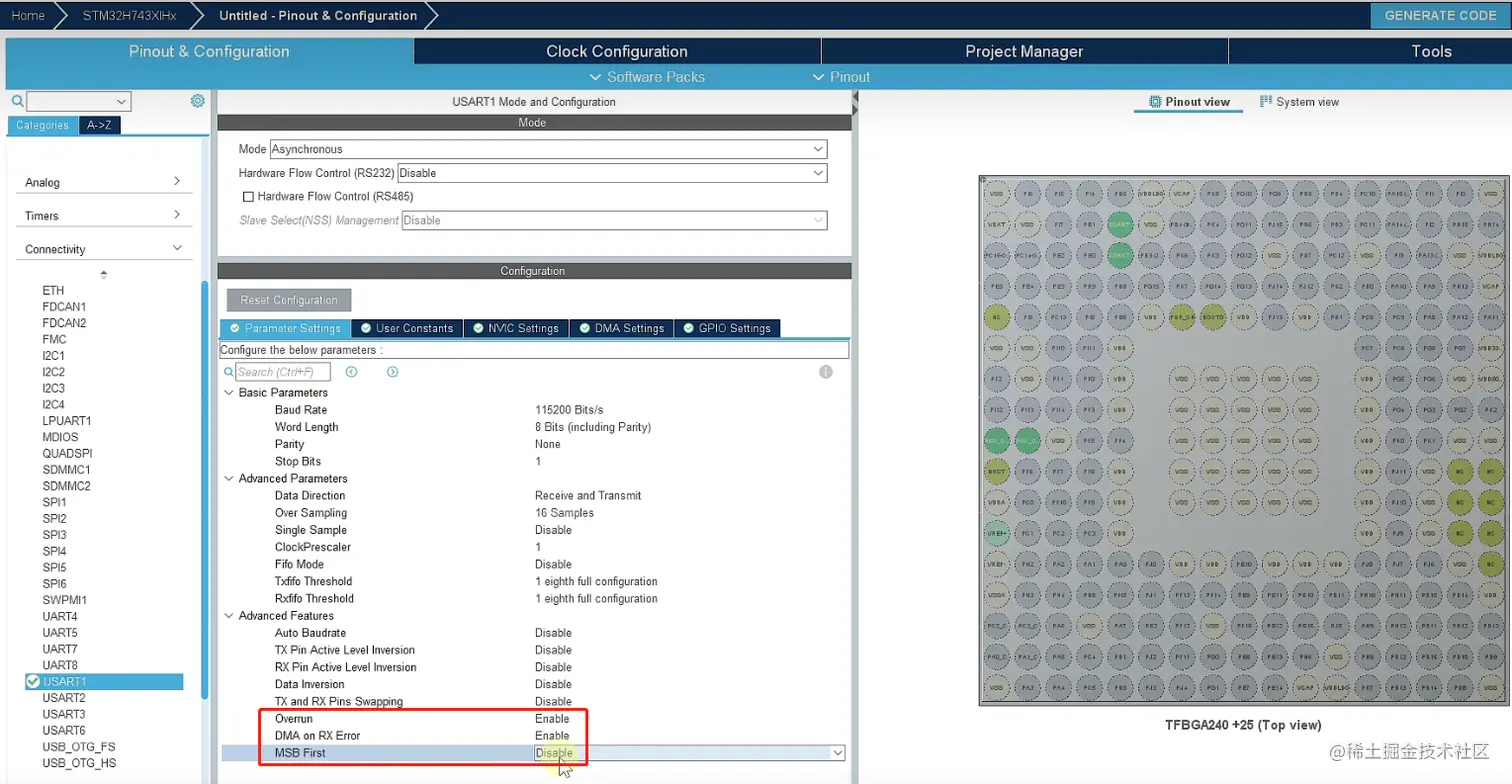Click the Parity value None
Viewport: 1512px width, 784px height.
tap(548, 444)
